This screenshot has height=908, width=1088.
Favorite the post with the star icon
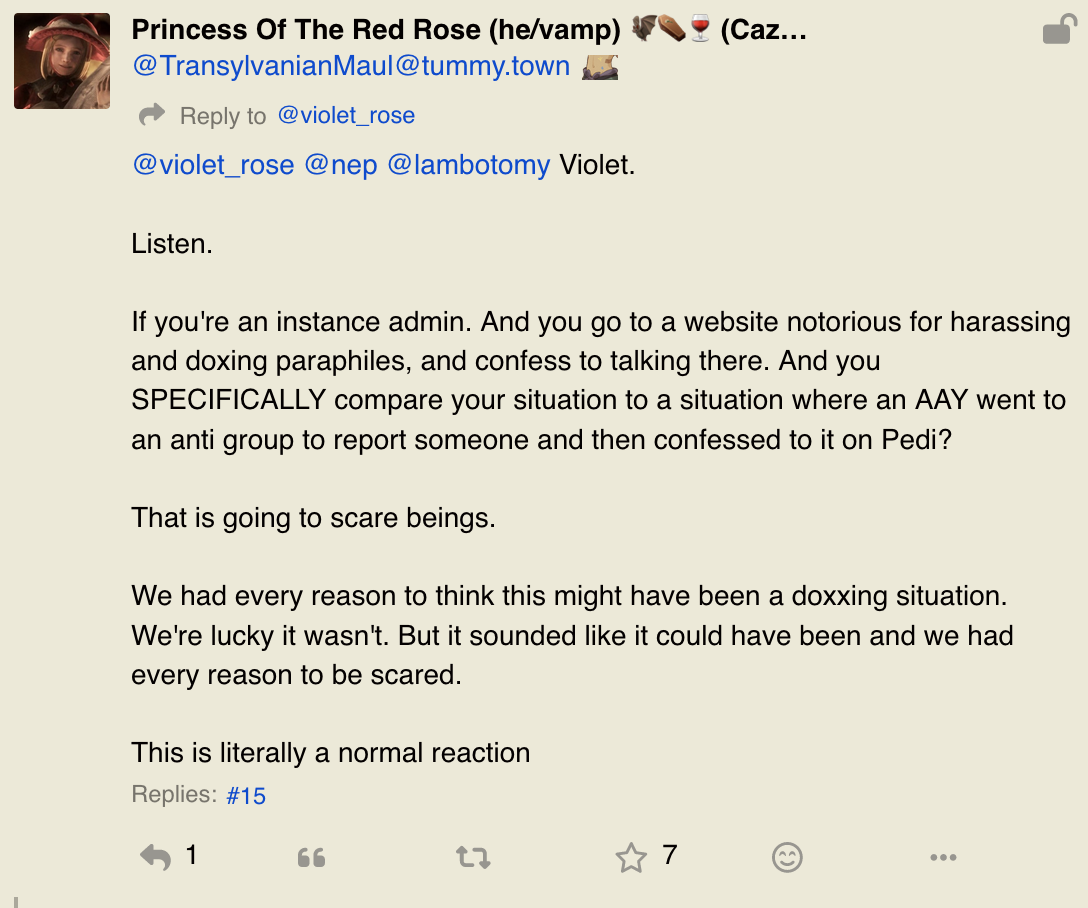631,857
